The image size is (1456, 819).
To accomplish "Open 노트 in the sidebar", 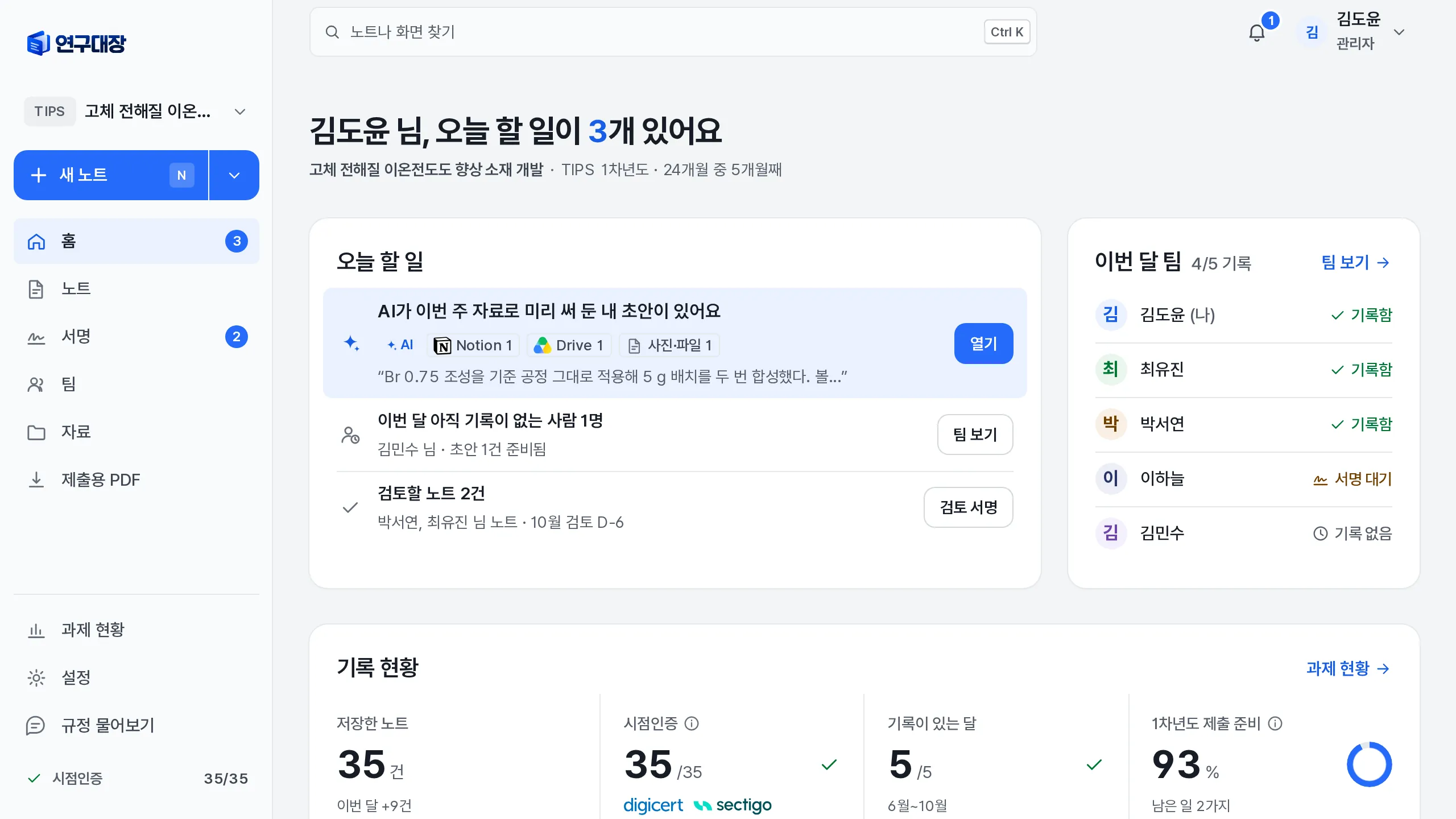I will pos(136,289).
